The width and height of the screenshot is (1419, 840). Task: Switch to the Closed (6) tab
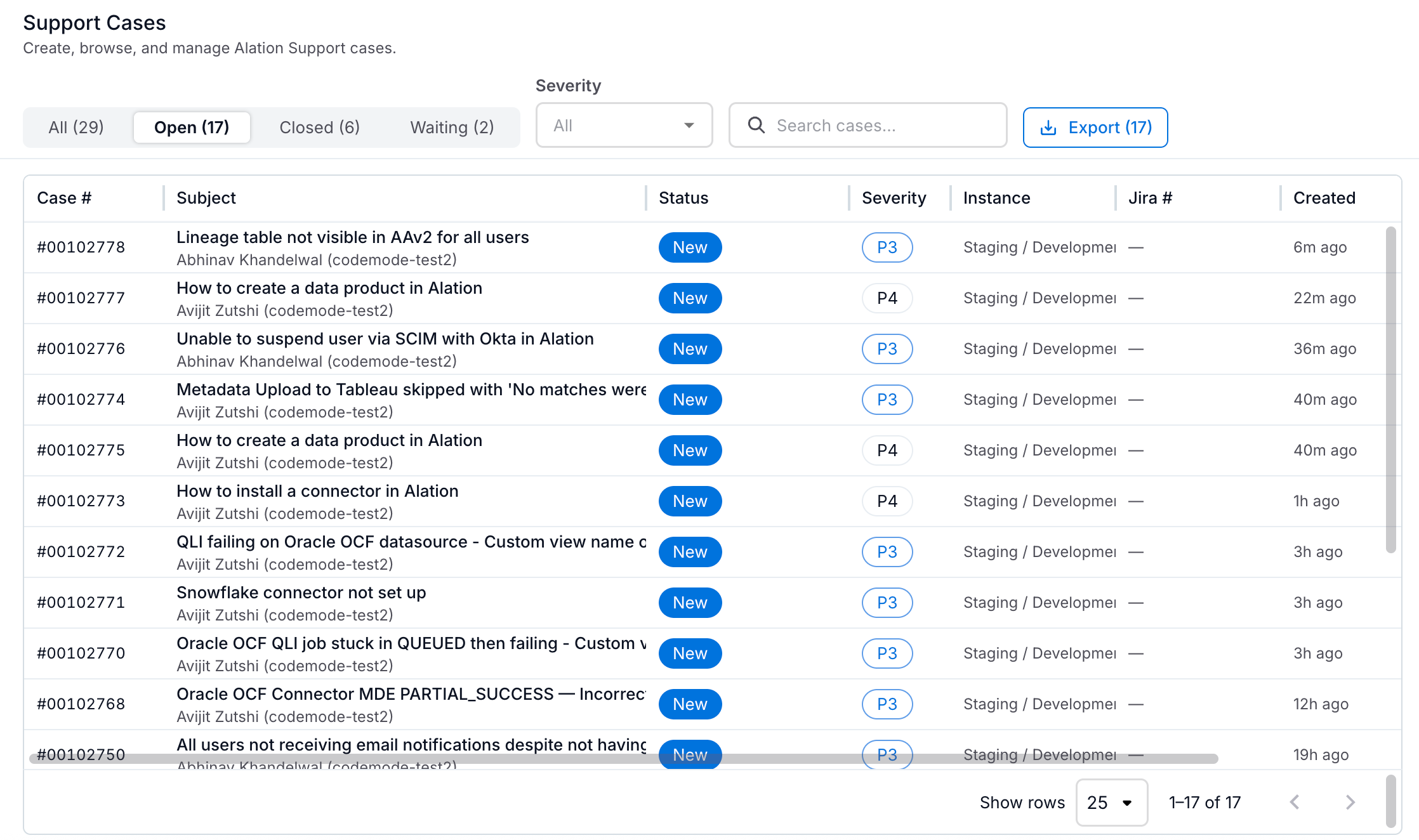[319, 128]
